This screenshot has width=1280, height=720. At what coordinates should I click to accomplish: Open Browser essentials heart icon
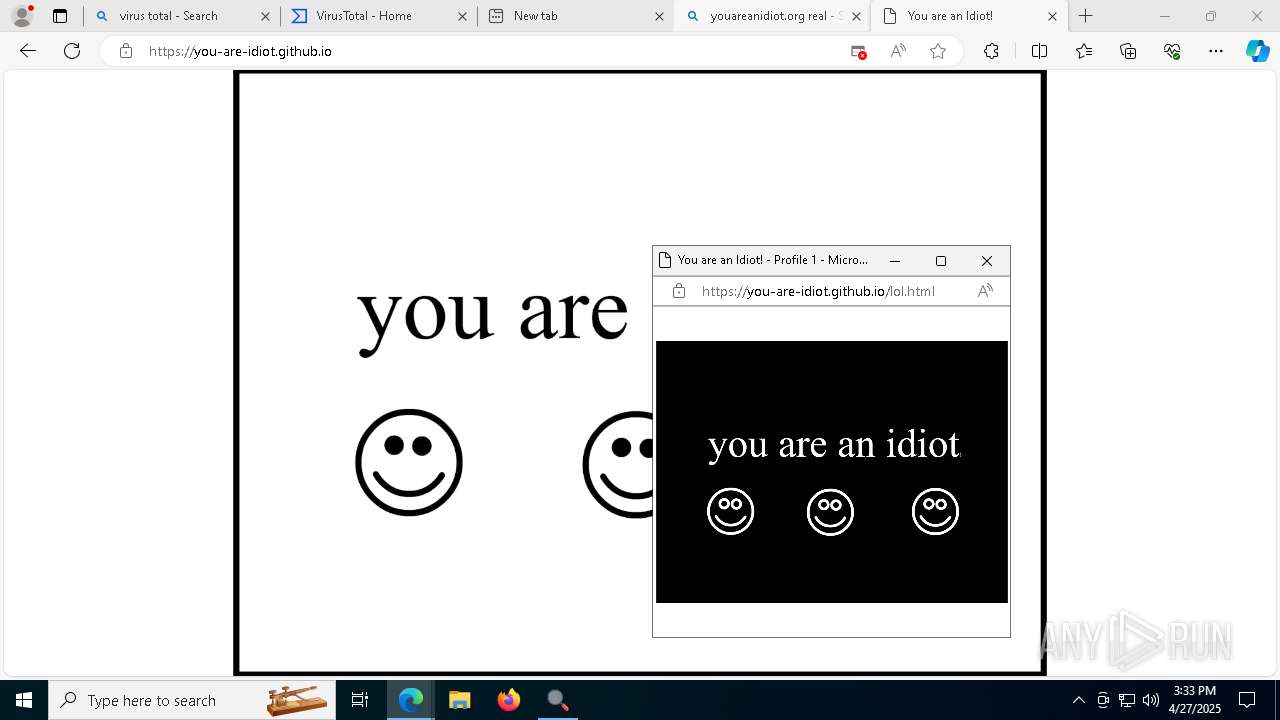click(x=1173, y=51)
